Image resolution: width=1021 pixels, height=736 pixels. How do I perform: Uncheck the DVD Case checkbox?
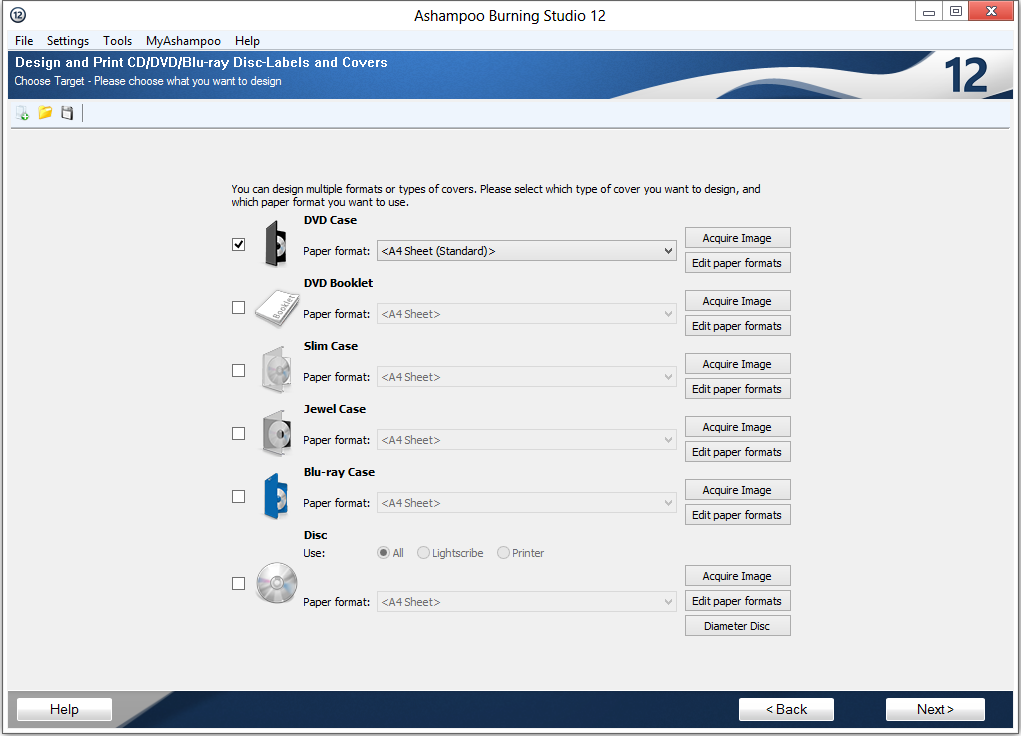coord(238,244)
